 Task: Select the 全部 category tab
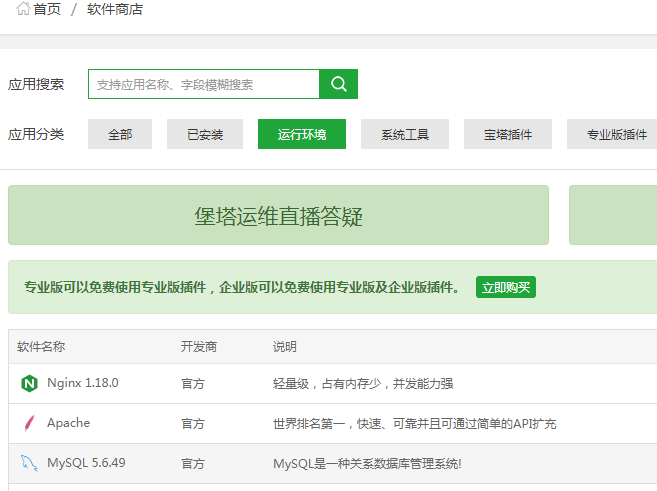tap(120, 134)
